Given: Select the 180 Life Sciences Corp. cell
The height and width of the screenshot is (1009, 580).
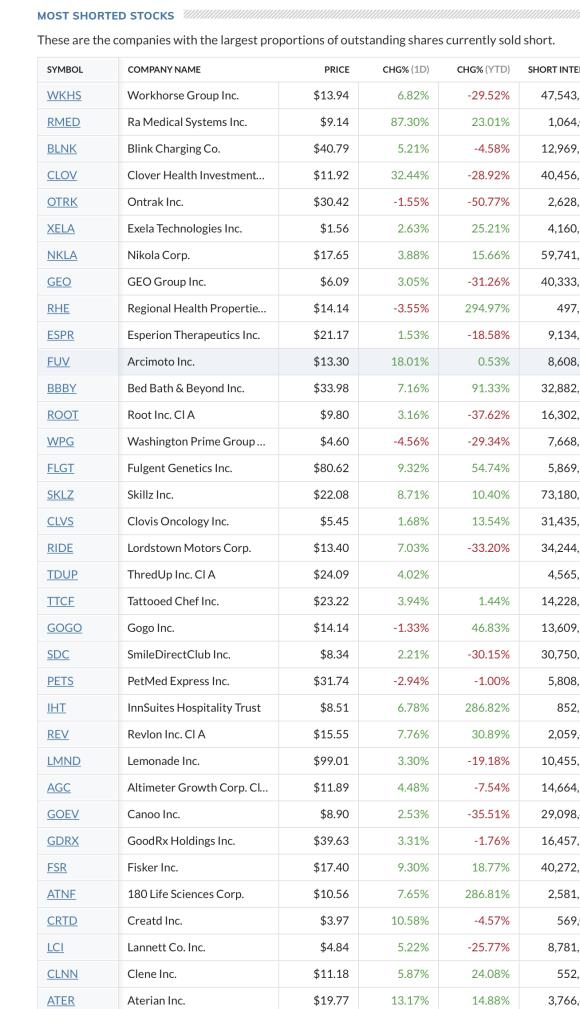Looking at the screenshot, I should coord(185,894).
